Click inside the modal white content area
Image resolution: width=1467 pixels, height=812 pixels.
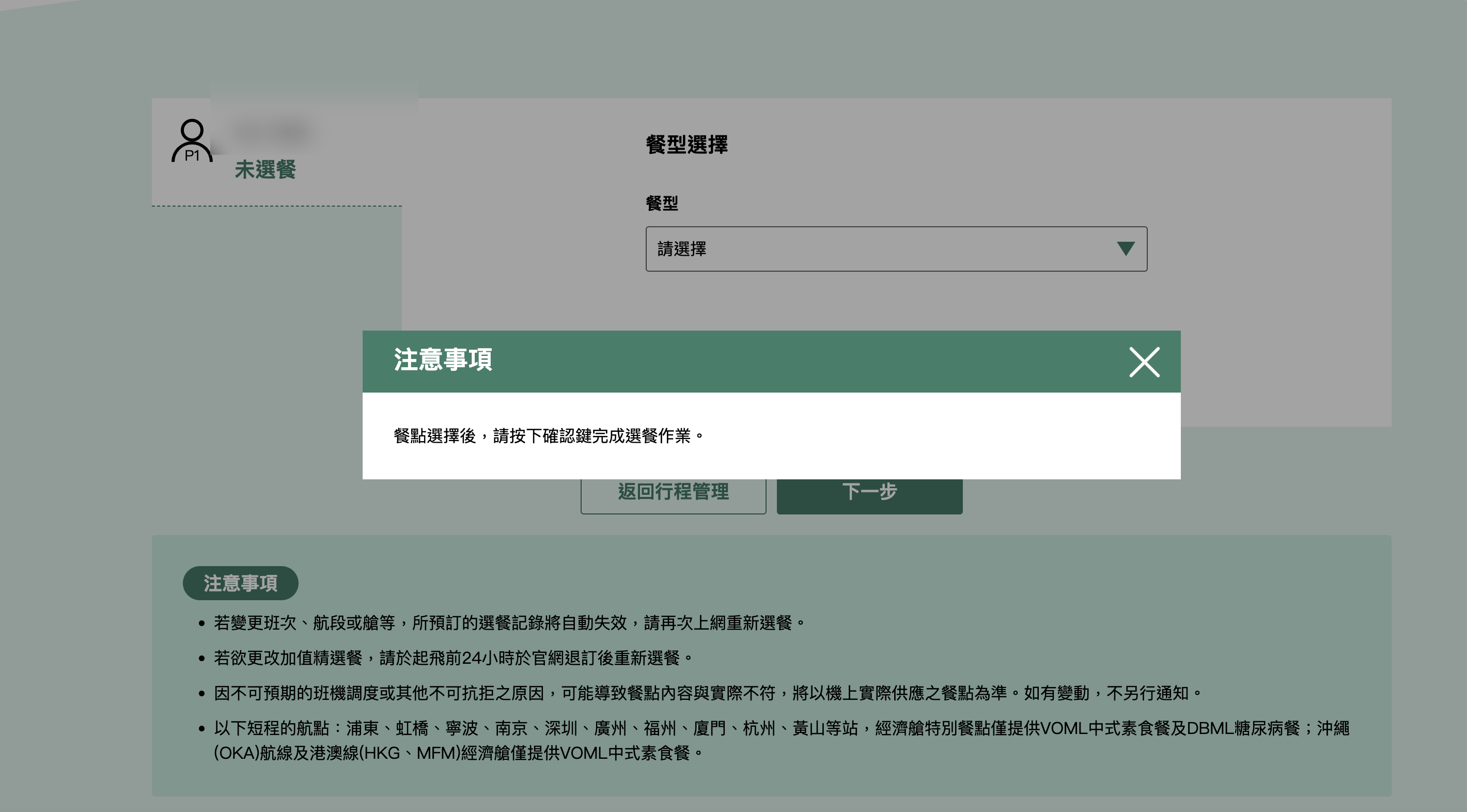[771, 435]
